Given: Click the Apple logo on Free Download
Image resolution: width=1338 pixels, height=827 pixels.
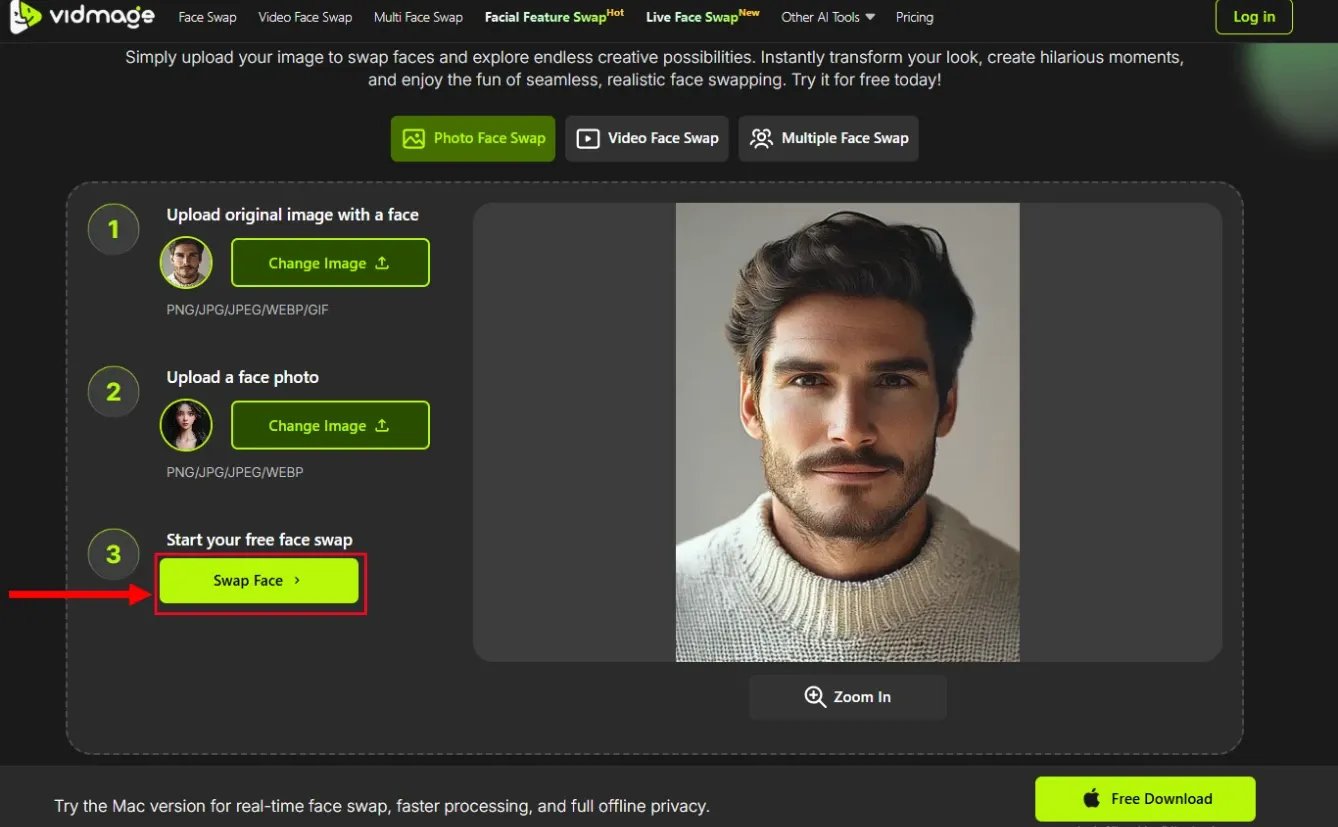Looking at the screenshot, I should coord(1092,798).
